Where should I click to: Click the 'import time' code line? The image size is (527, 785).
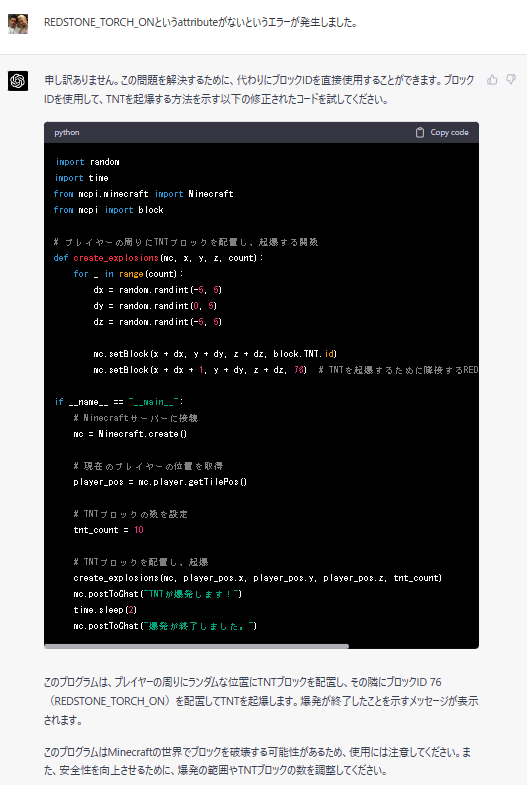point(82,178)
